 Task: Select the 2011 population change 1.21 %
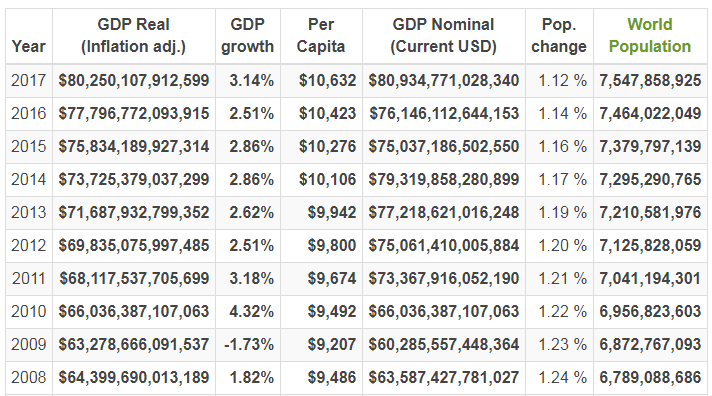(x=562, y=278)
